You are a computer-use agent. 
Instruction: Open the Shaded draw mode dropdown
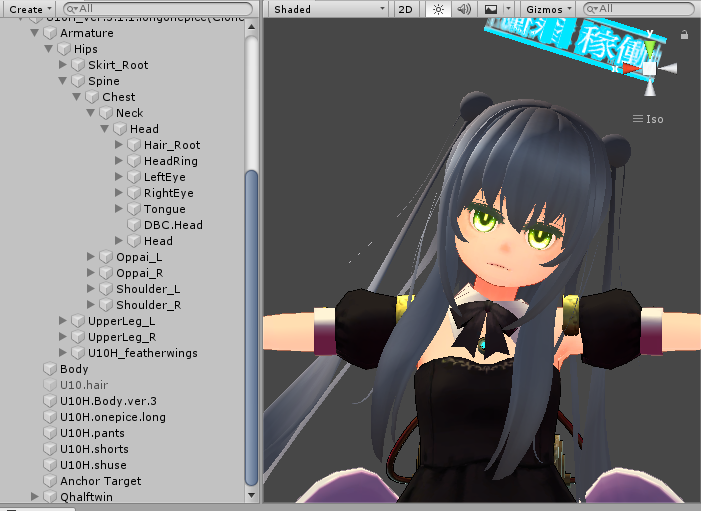pos(329,9)
